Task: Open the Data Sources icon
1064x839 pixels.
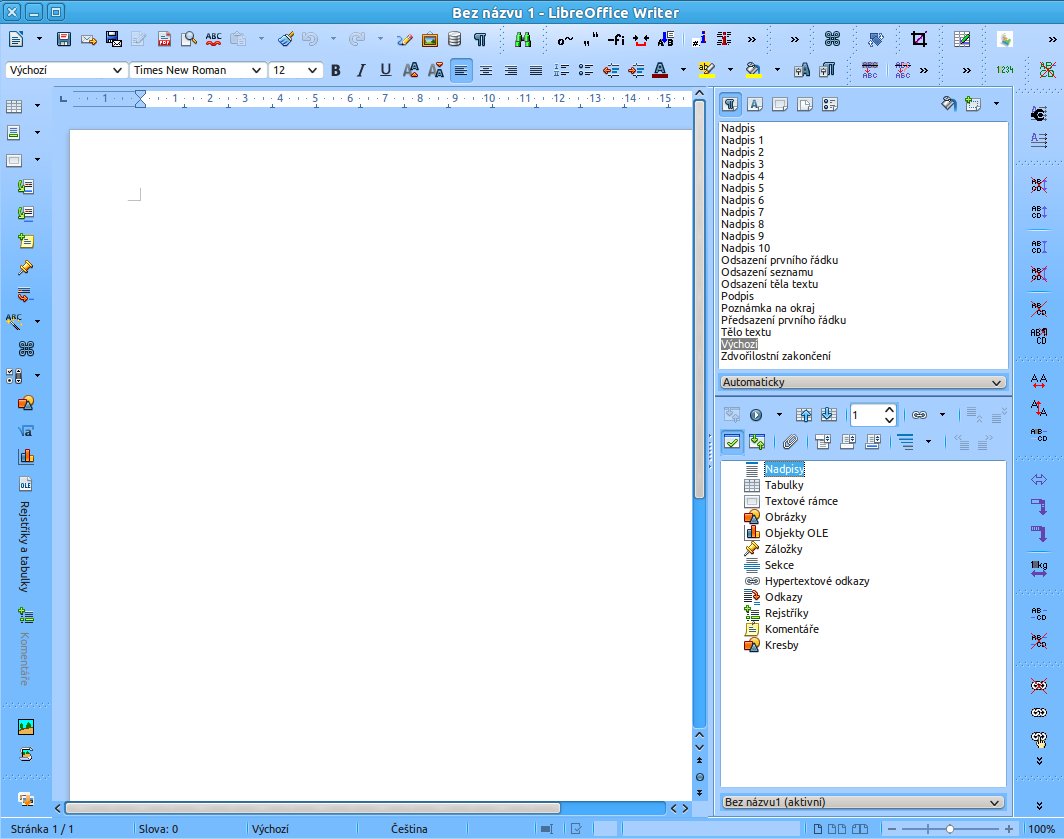Action: tap(455, 39)
